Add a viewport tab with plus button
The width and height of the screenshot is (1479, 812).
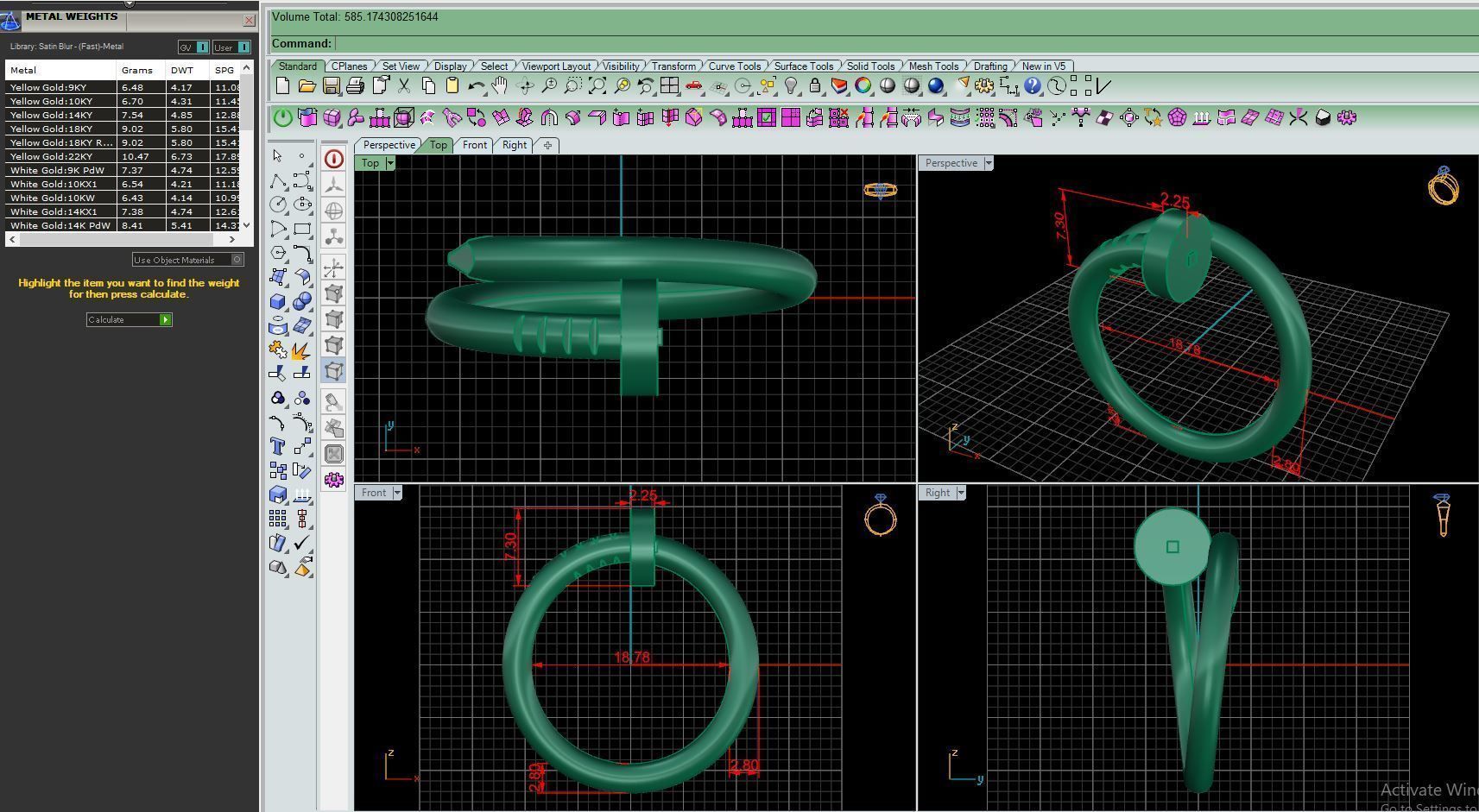[x=547, y=145]
